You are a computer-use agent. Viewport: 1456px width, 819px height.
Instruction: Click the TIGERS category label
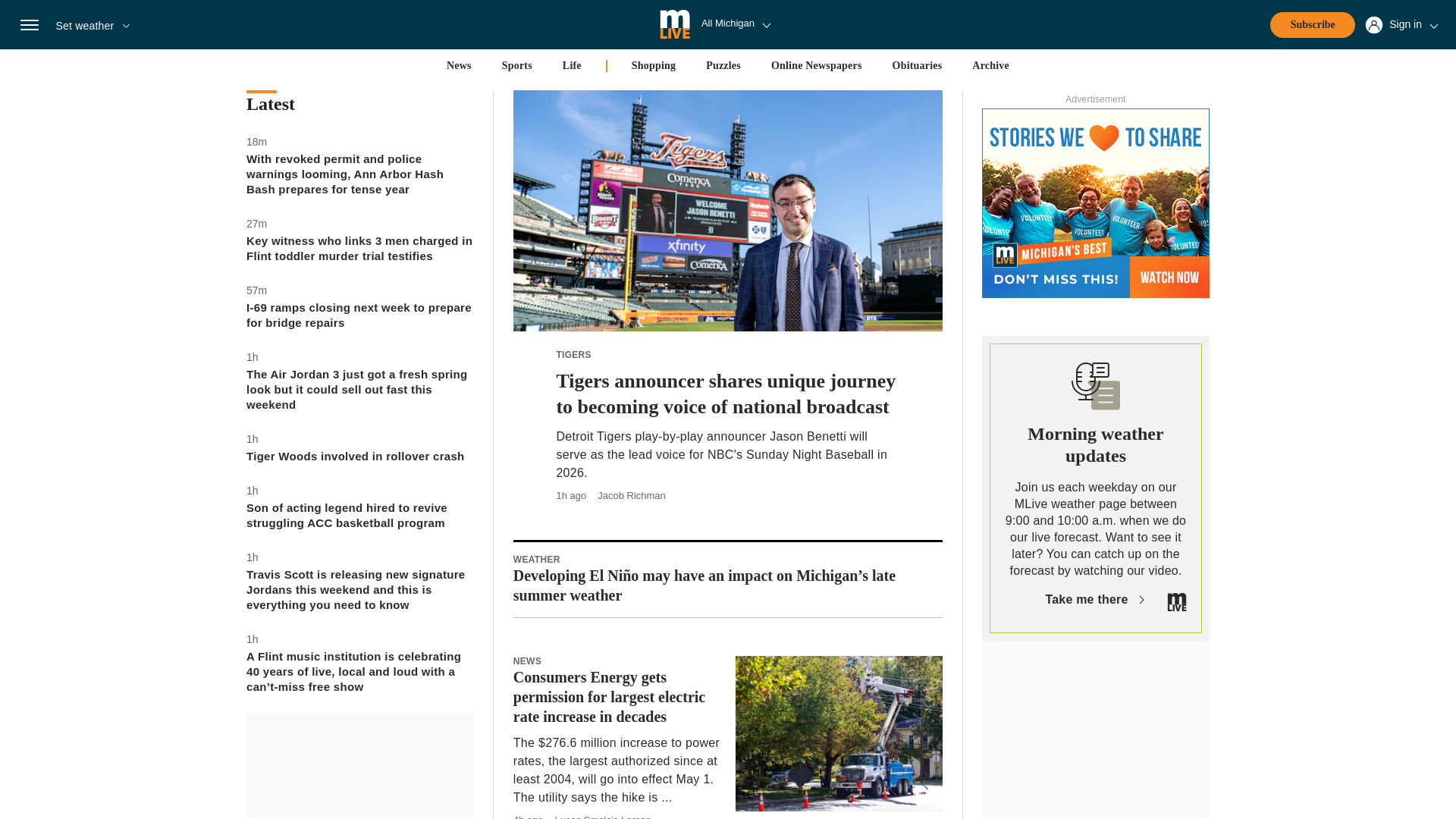coord(573,355)
